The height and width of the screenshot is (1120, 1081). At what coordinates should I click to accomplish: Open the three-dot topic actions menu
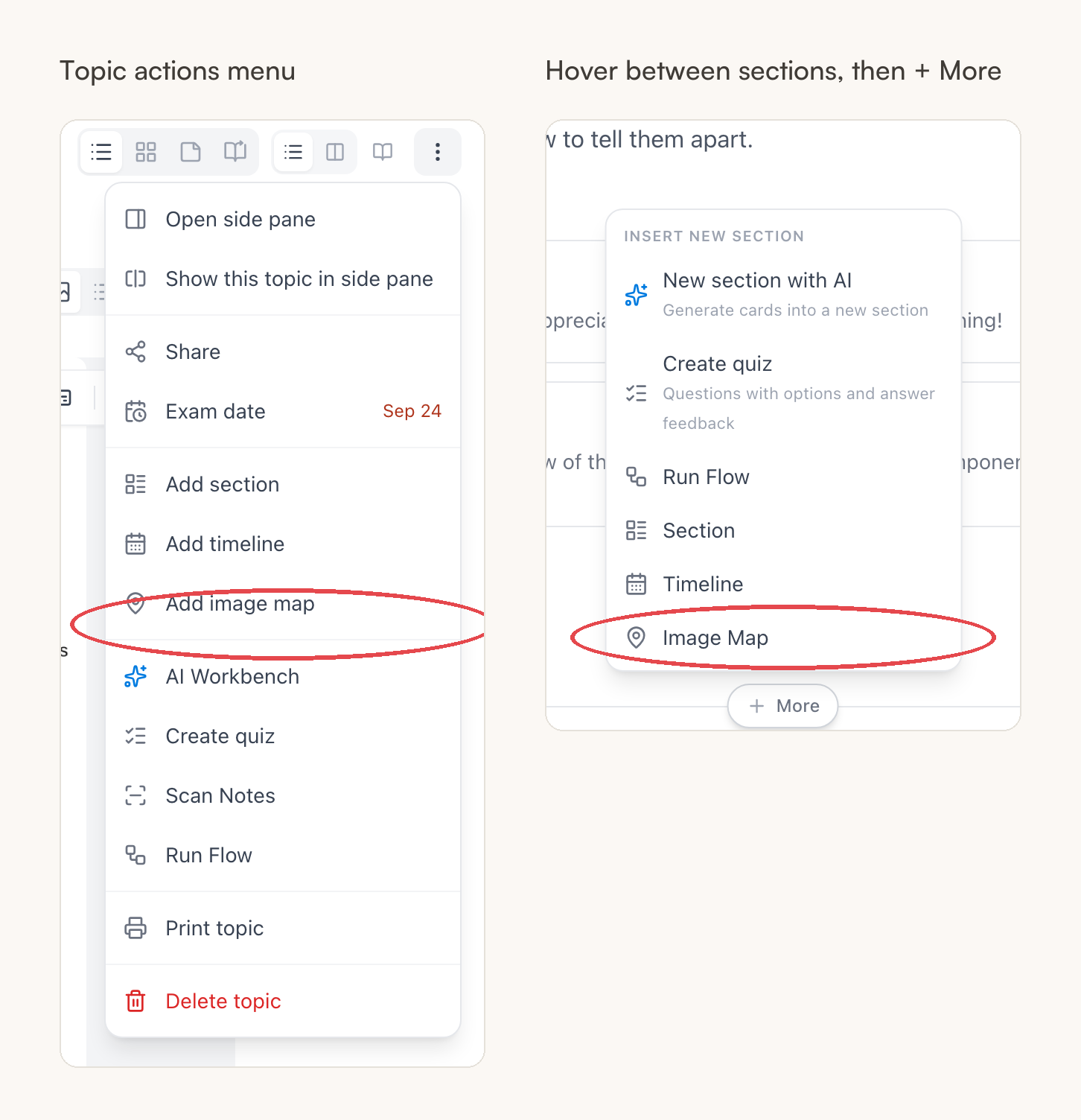[x=438, y=152]
